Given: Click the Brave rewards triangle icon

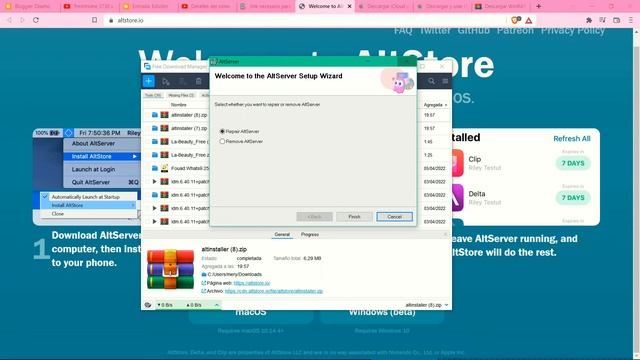Looking at the screenshot, I should (529, 20).
